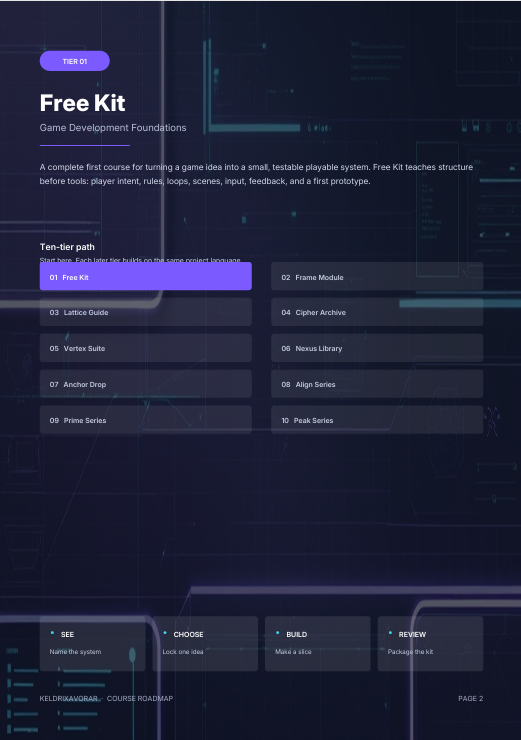Click the Free Kit title heading
The height and width of the screenshot is (740, 521).
(83, 103)
